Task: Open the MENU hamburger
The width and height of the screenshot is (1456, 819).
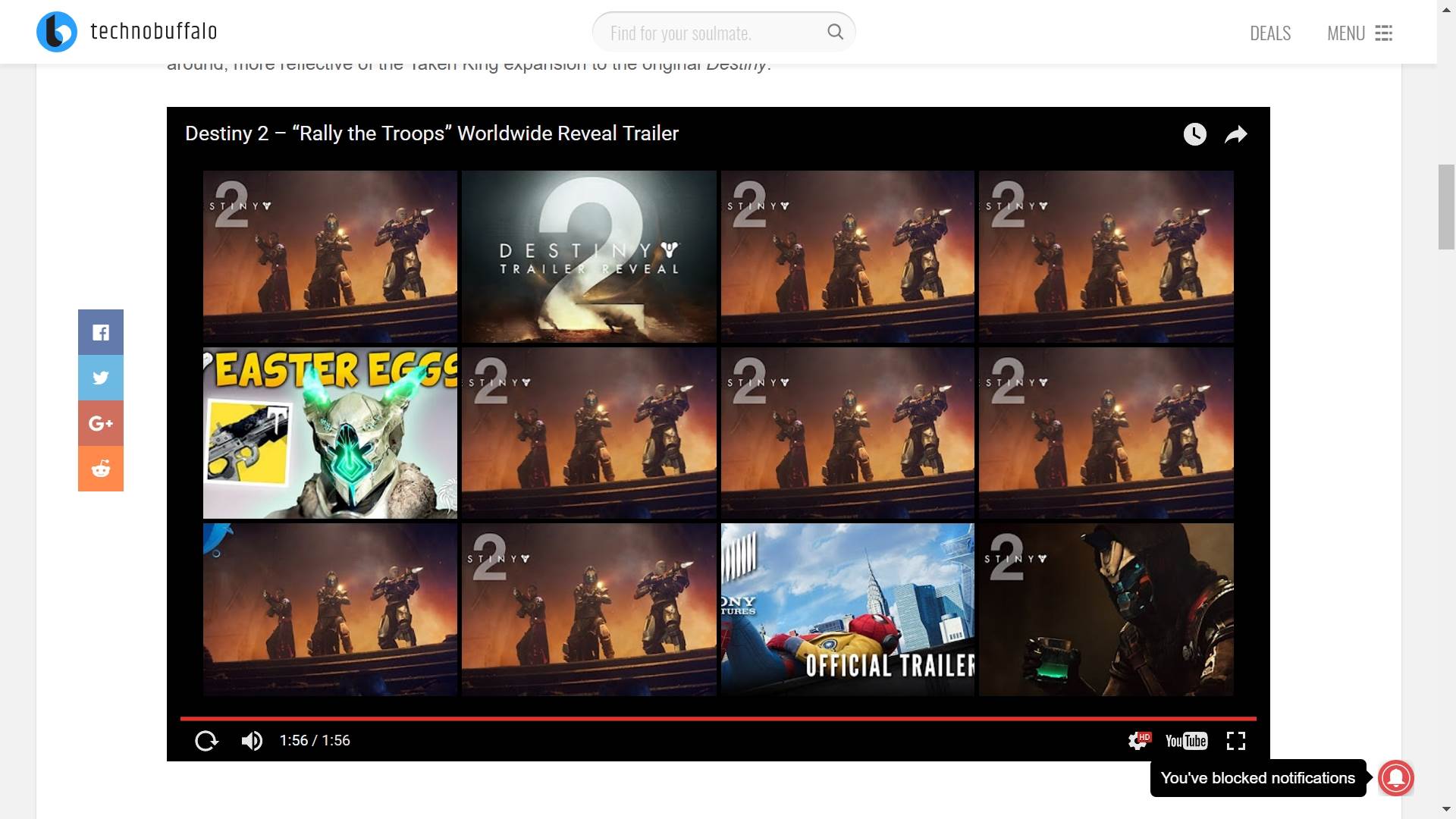Action: 1382,33
